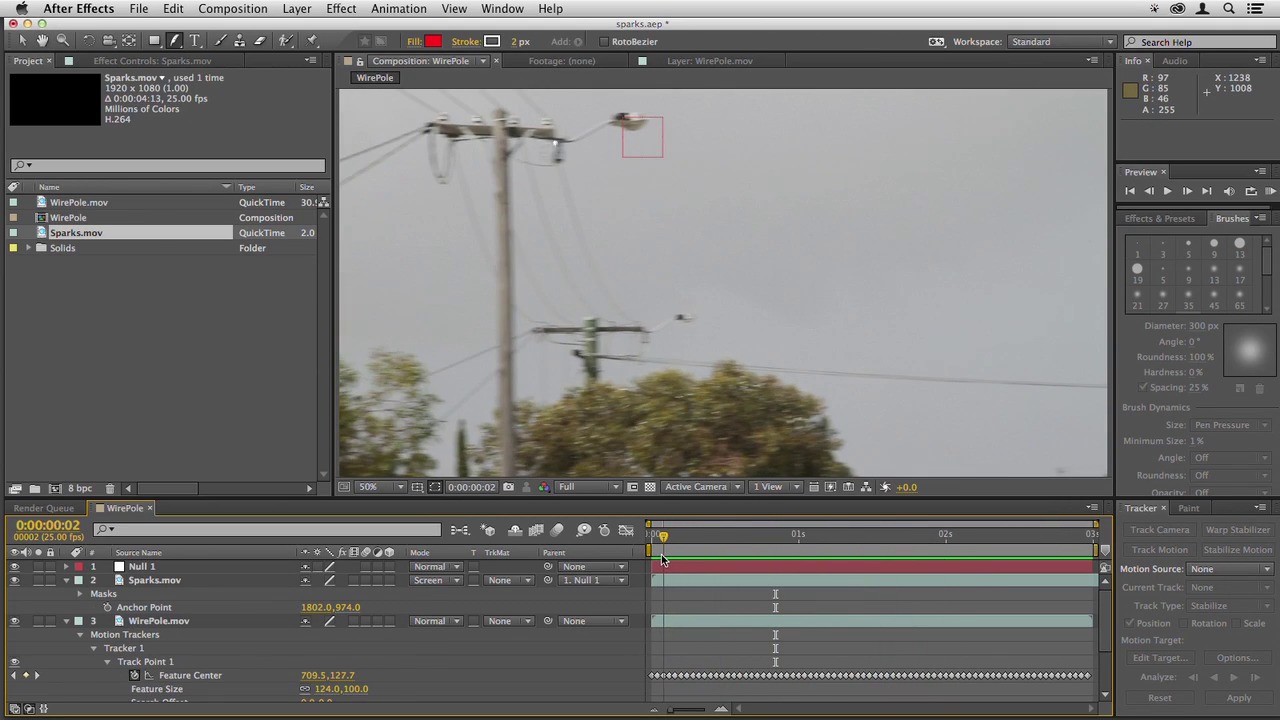Screen dimensions: 1280x720
Task: Click the Feature Center stopwatch icon
Action: coord(135,676)
